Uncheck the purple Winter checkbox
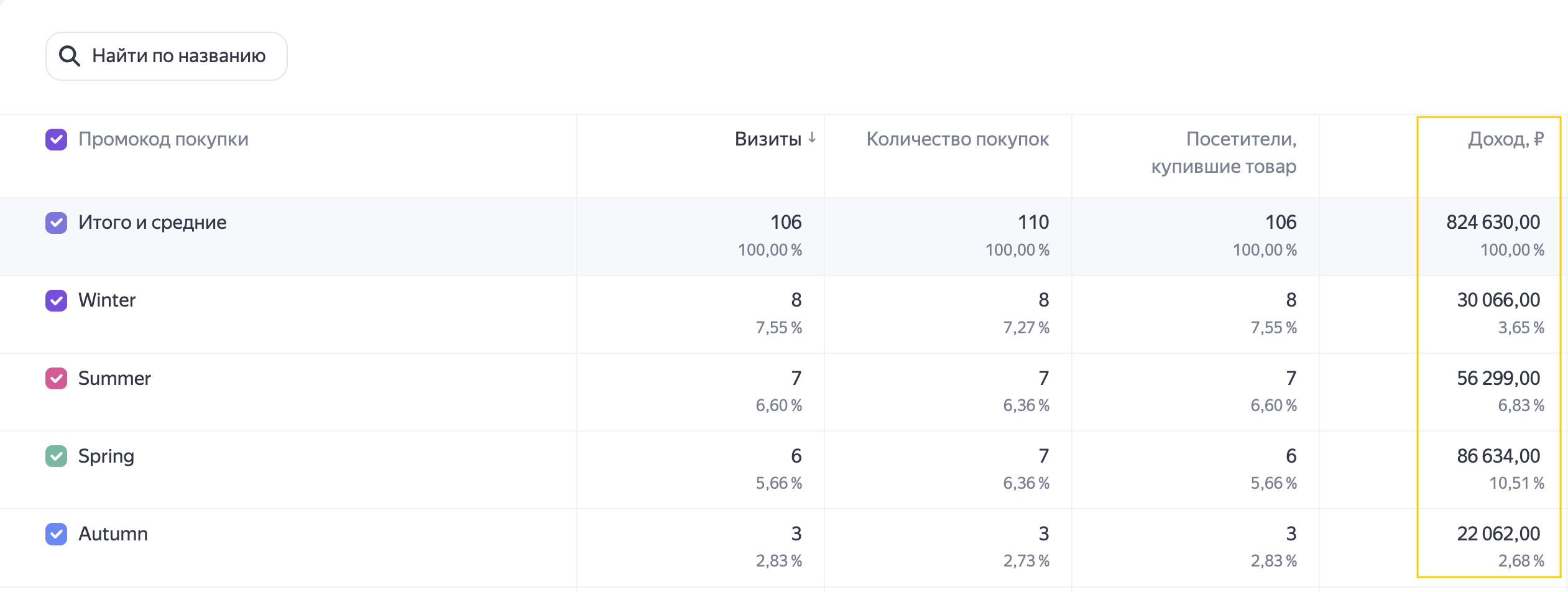Image resolution: width=1568 pixels, height=592 pixels. click(56, 300)
